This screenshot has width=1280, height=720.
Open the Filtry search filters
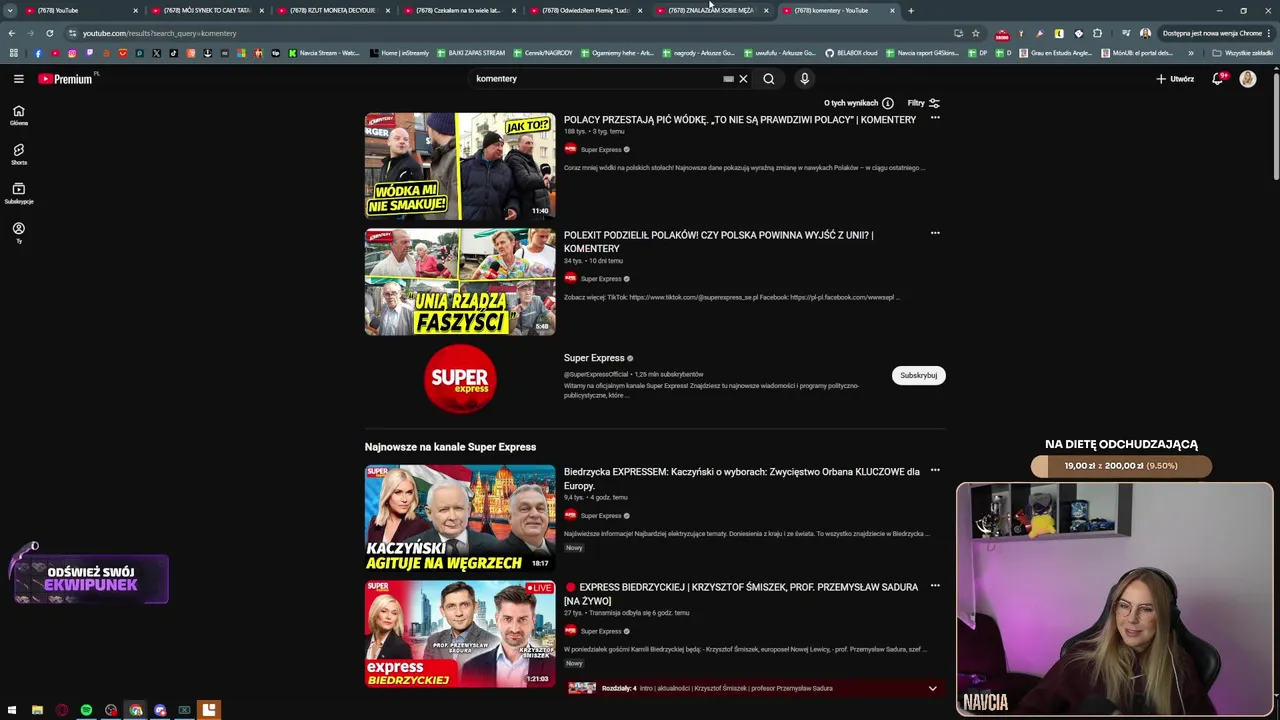tap(923, 103)
